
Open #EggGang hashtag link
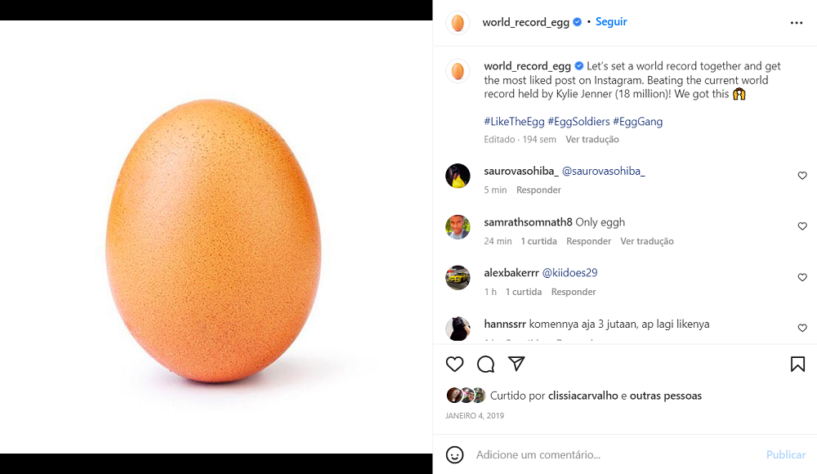(638, 121)
